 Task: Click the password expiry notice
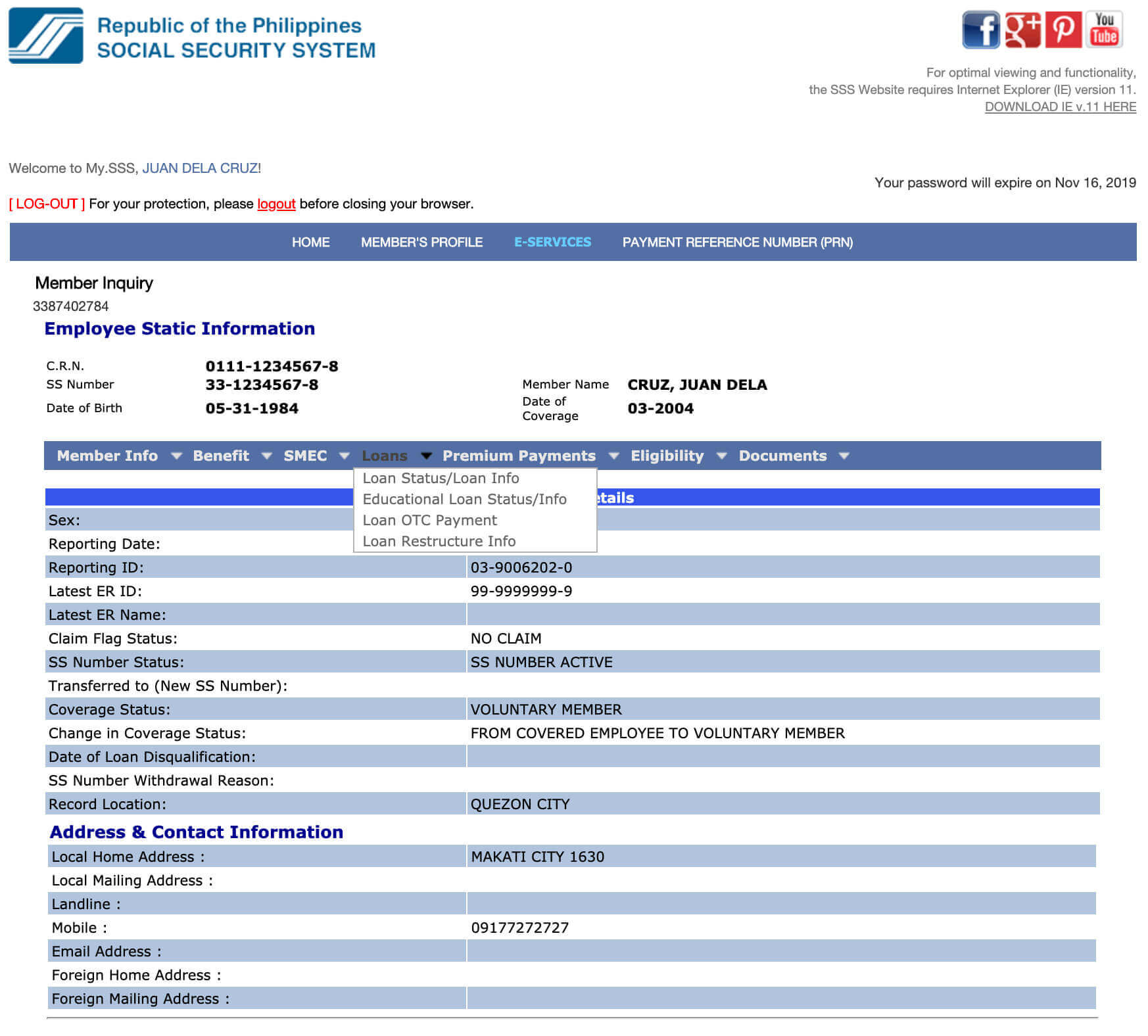point(1005,182)
